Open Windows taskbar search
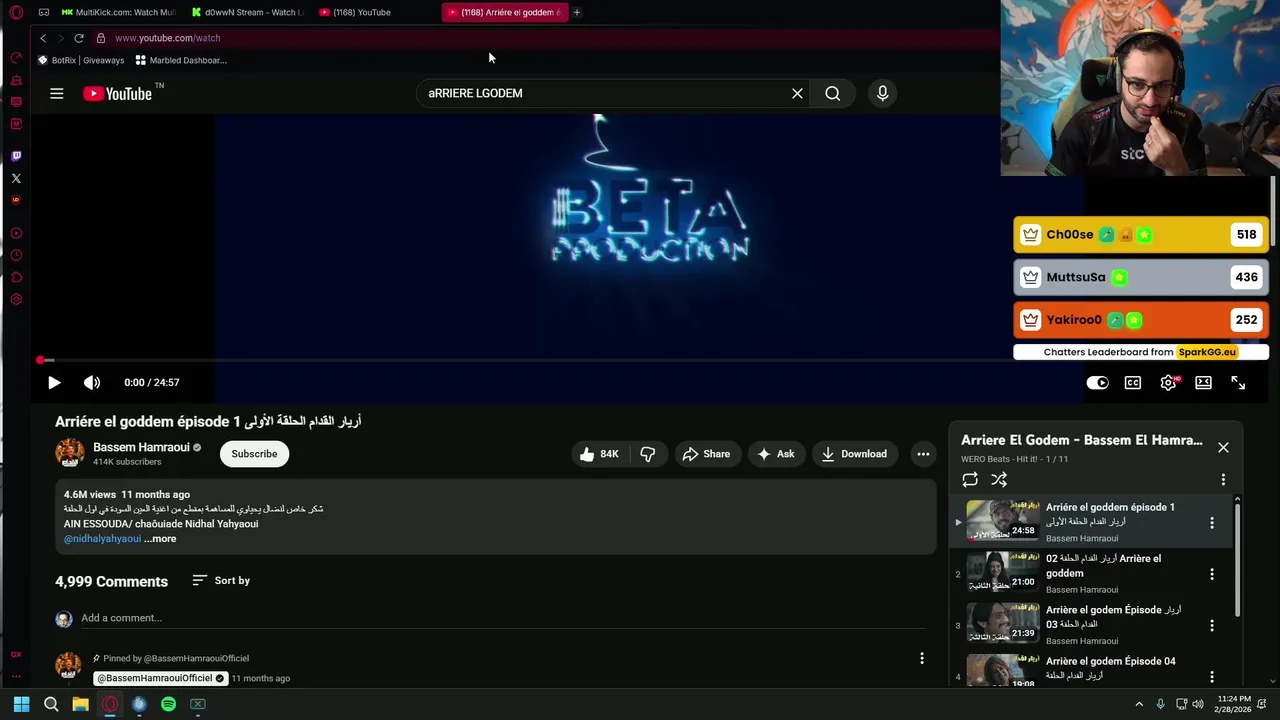The width and height of the screenshot is (1280, 720). pyautogui.click(x=51, y=704)
